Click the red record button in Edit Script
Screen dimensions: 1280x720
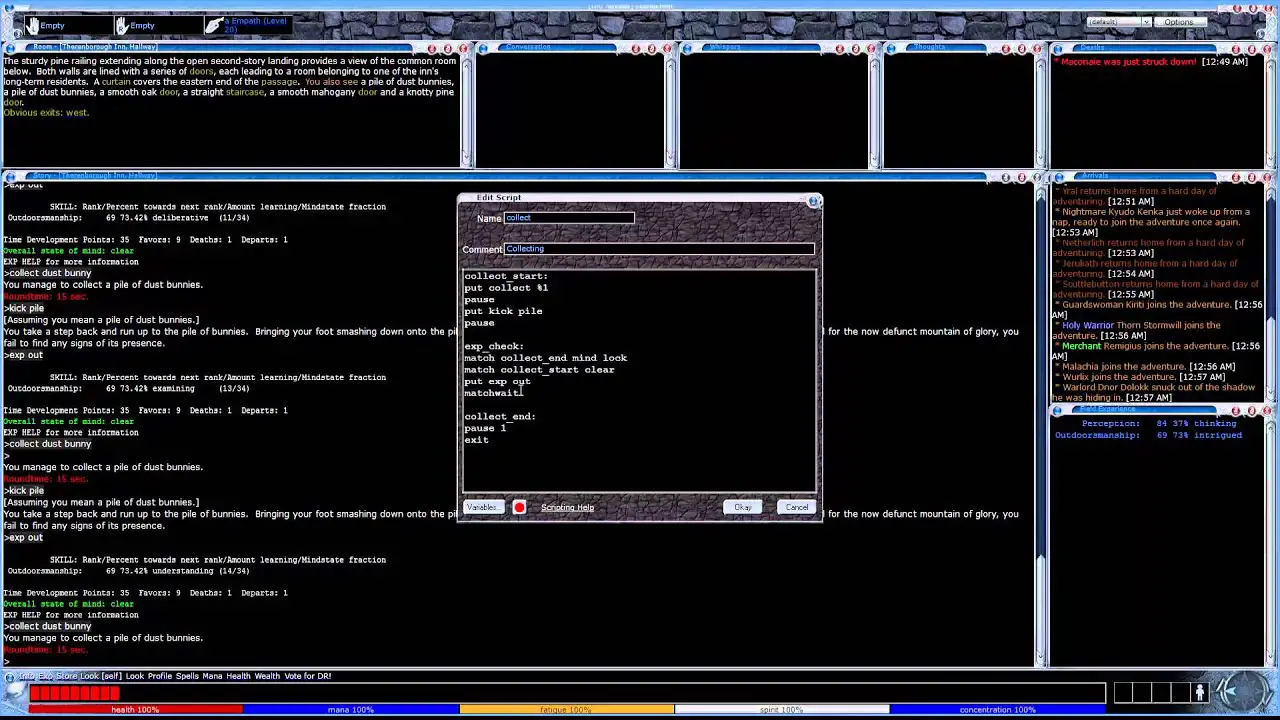519,507
